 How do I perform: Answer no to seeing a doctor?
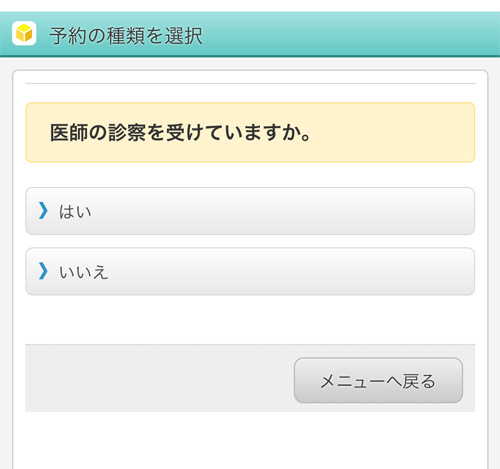(x=250, y=271)
